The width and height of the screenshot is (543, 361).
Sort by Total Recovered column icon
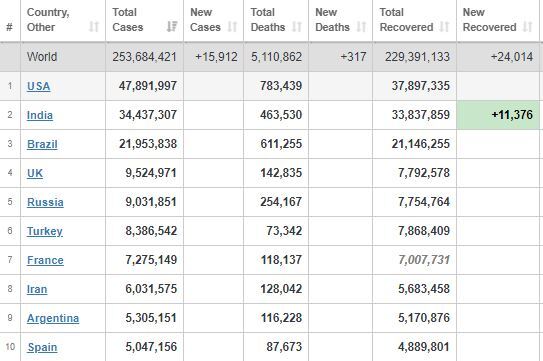point(444,27)
